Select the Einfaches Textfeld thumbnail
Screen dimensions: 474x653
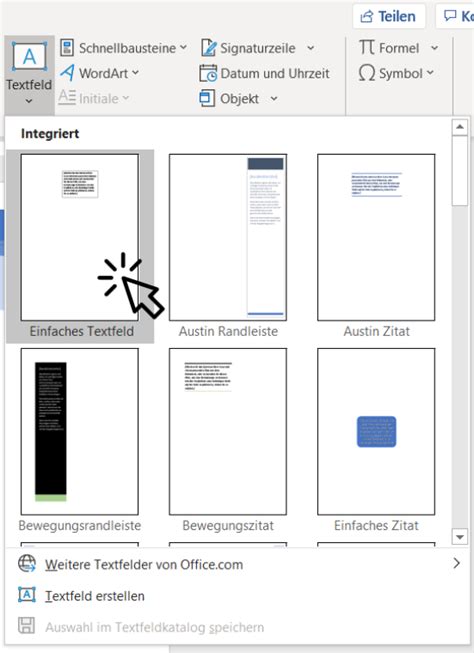tap(80, 237)
